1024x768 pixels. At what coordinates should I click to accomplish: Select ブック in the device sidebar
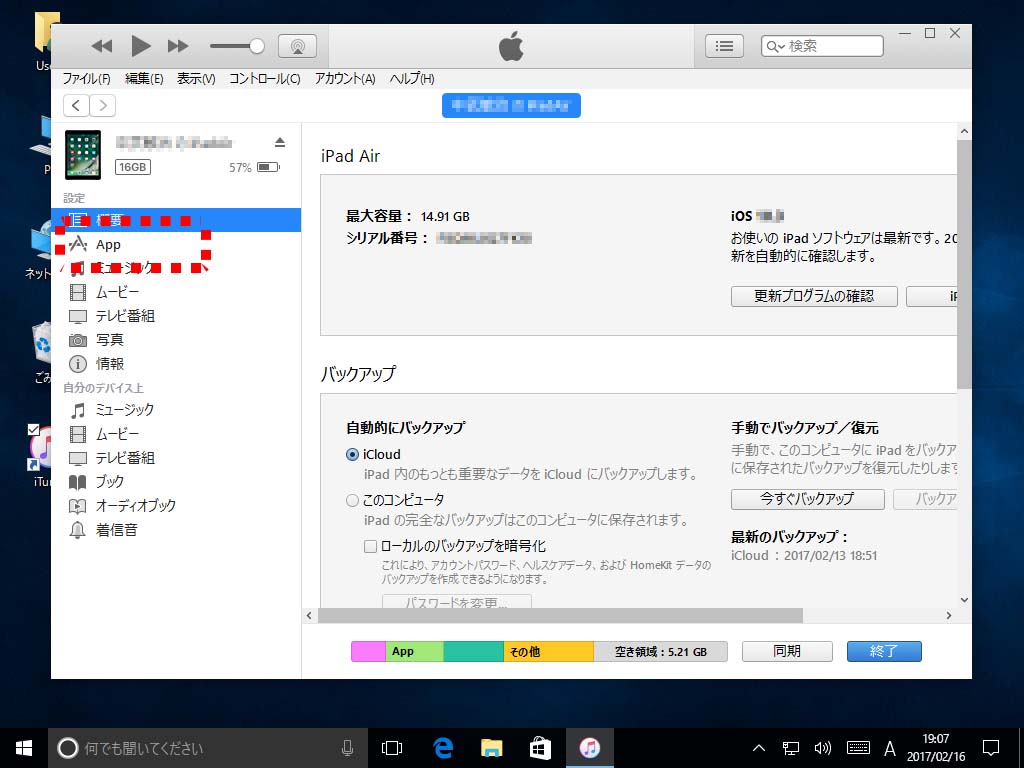[109, 482]
